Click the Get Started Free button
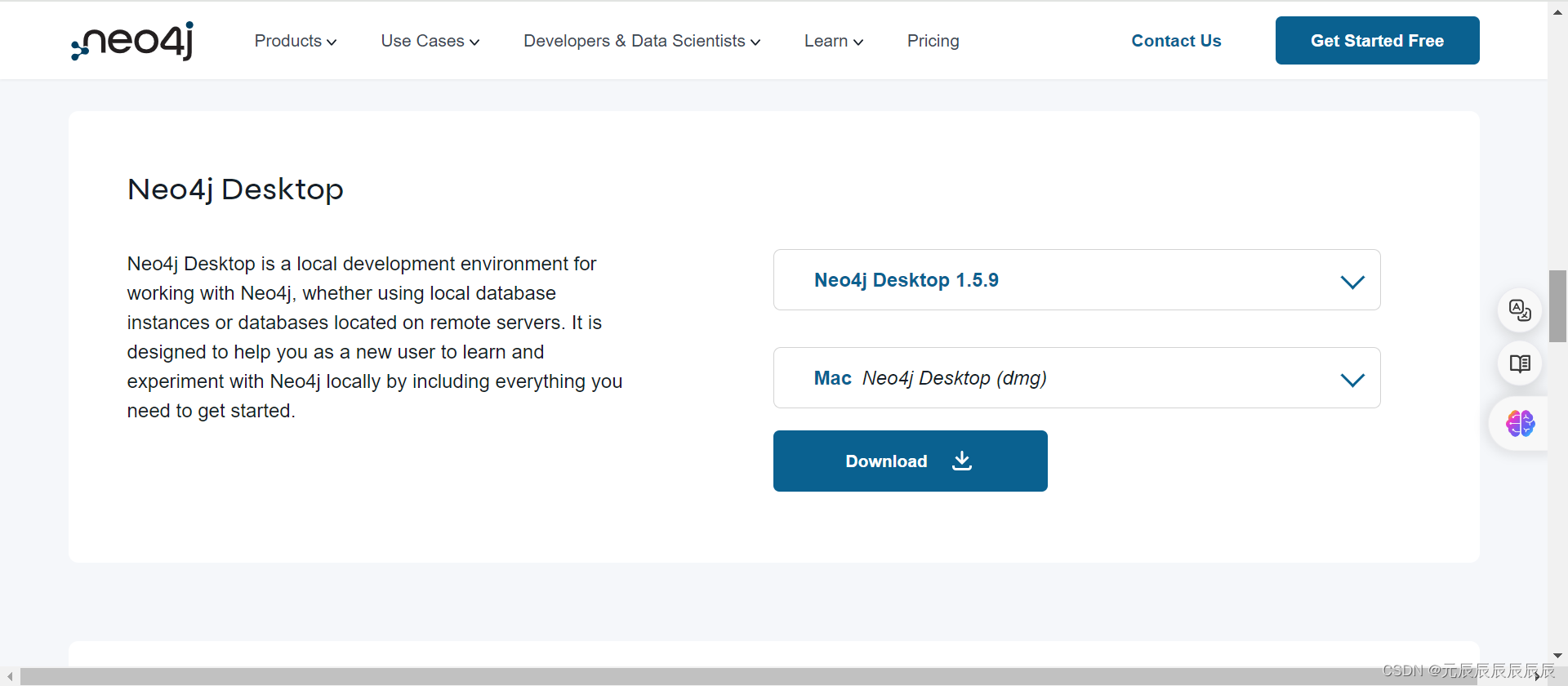 click(x=1377, y=41)
